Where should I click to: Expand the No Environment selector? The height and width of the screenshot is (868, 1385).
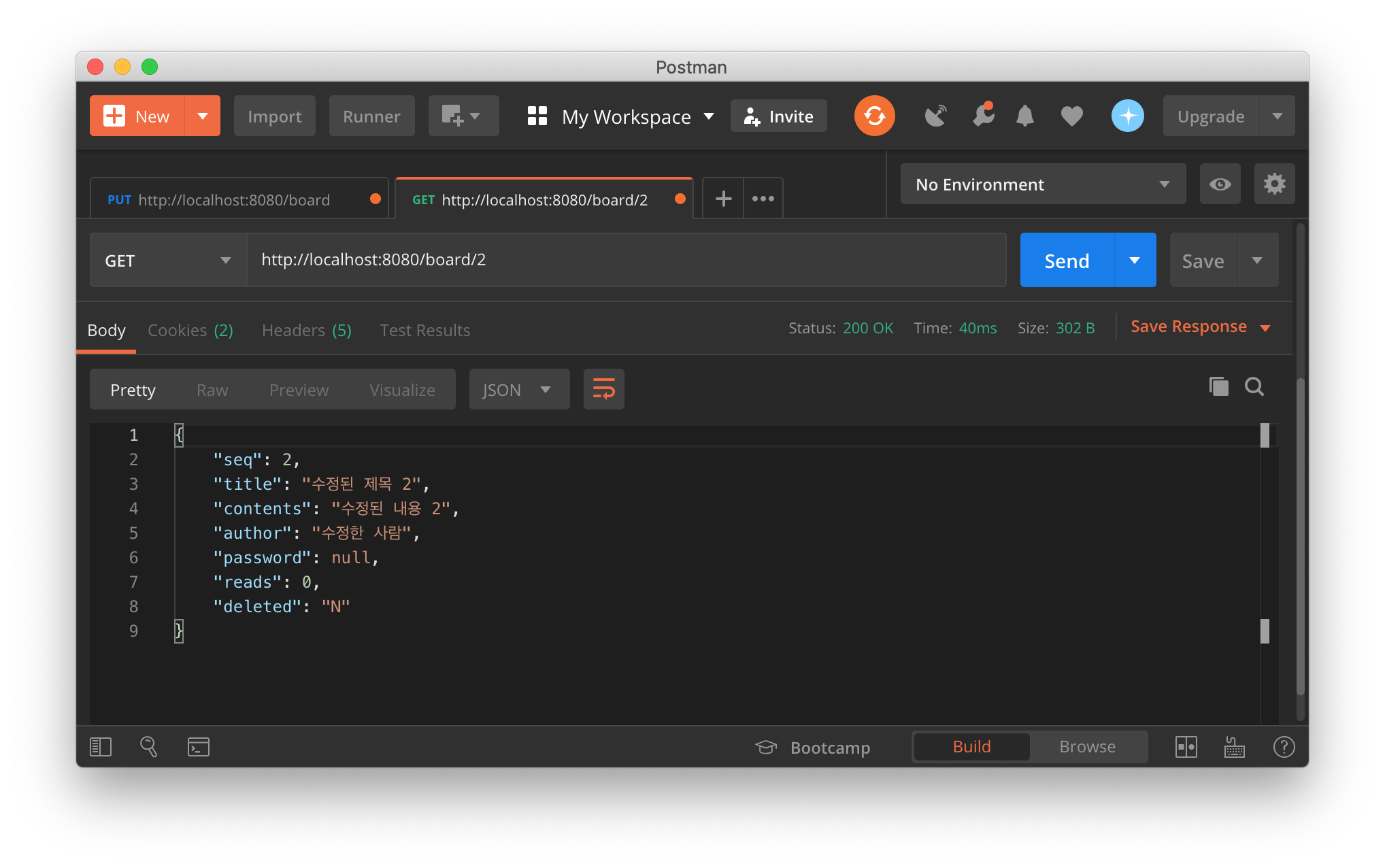tap(1042, 184)
